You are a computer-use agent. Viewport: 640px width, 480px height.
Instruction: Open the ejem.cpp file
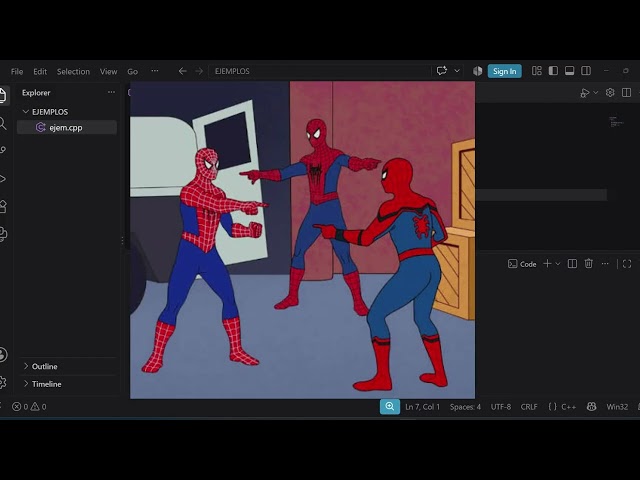point(67,127)
